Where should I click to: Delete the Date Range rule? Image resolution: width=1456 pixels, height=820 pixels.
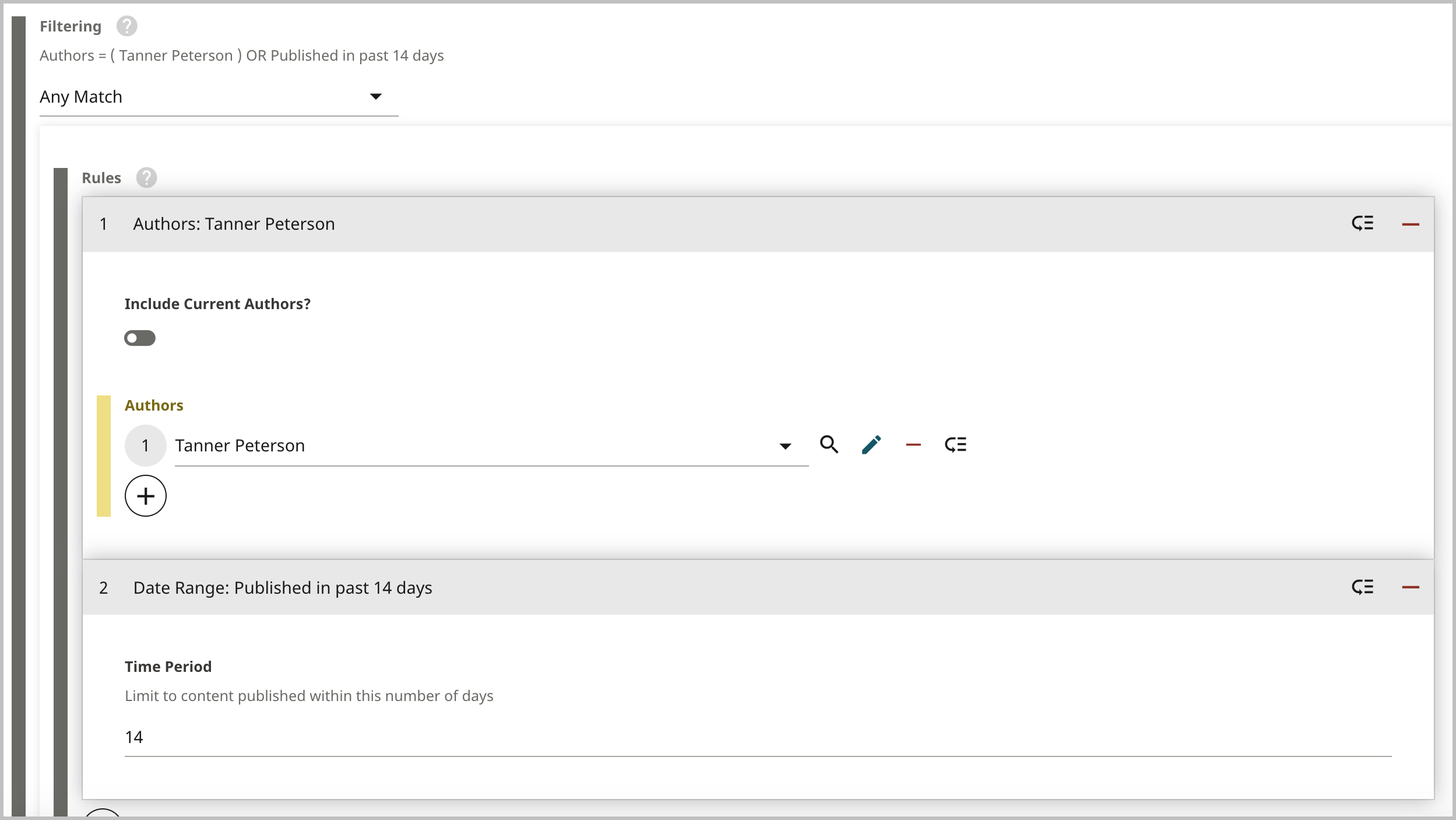(1410, 587)
